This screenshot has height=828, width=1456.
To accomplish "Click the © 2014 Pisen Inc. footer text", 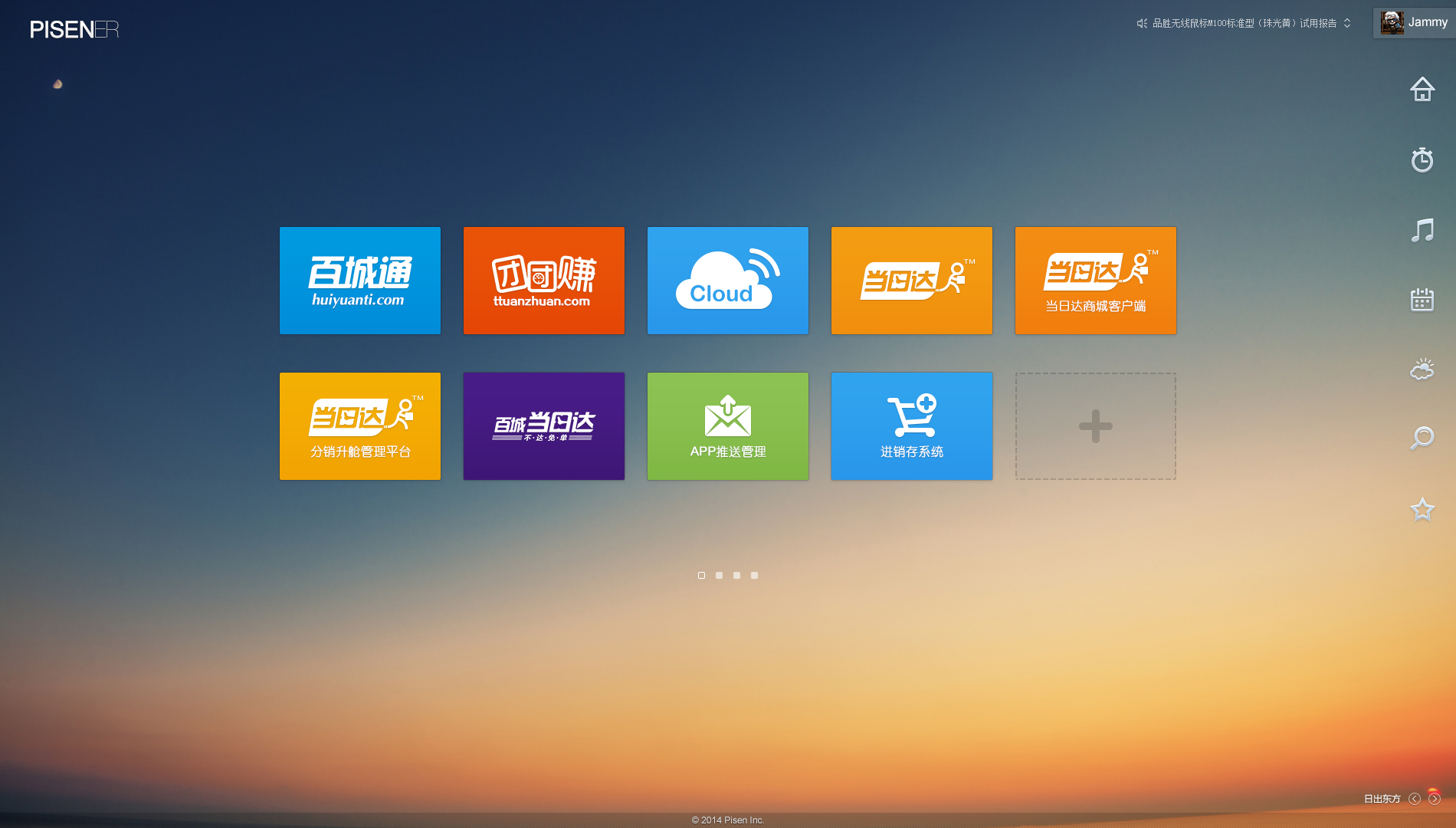I will point(728,820).
